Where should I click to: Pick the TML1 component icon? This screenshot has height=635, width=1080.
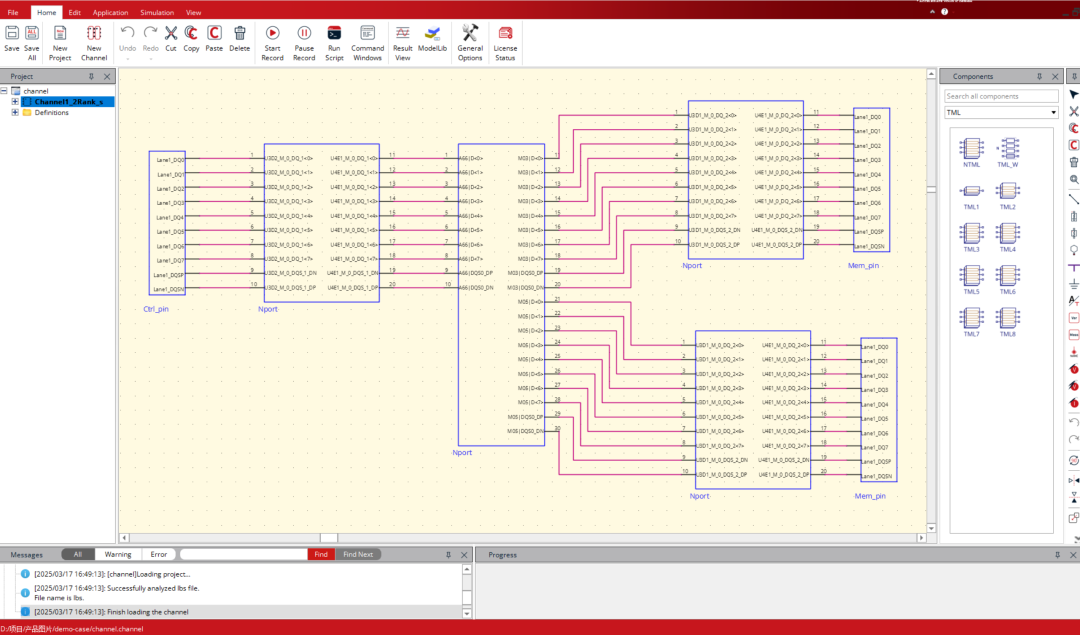tap(971, 191)
